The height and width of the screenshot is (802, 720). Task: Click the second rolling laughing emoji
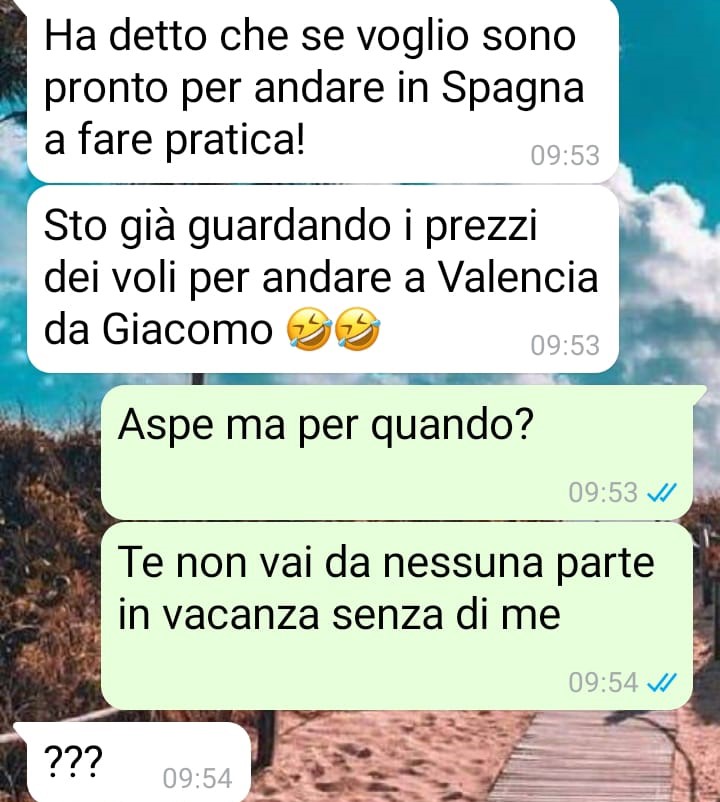(x=357, y=329)
